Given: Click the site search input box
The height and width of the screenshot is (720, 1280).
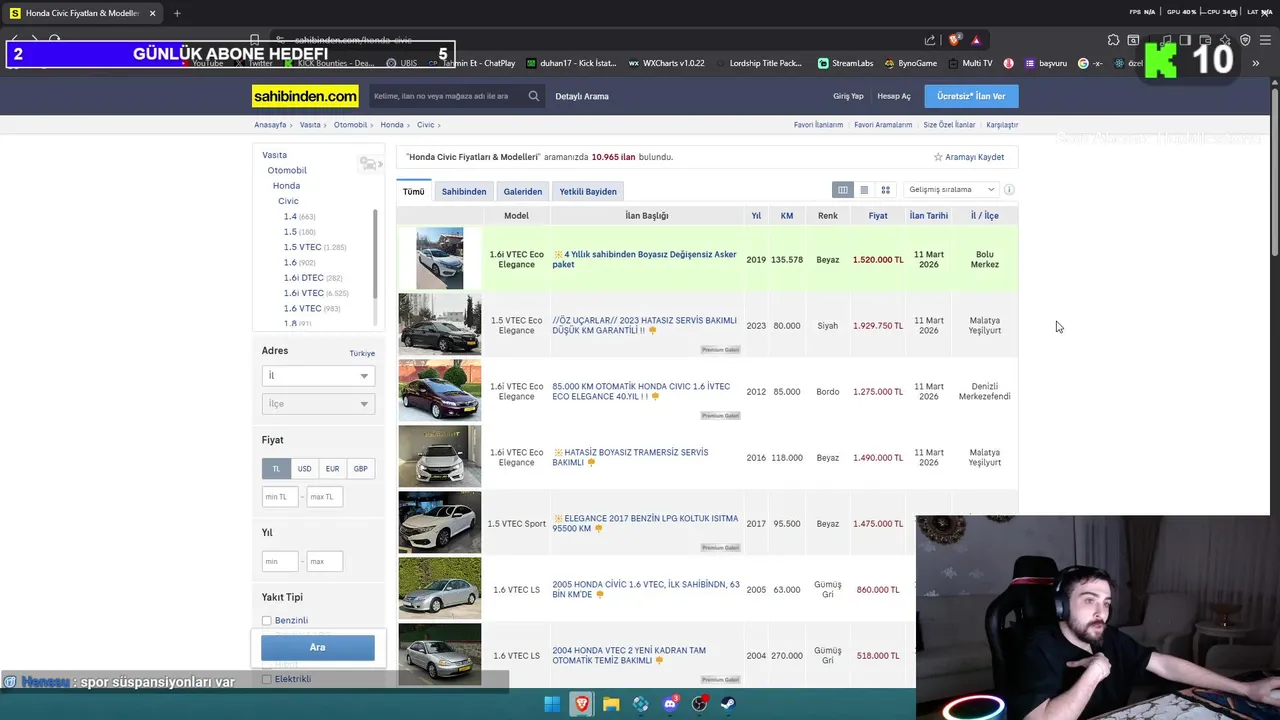Looking at the screenshot, I should tap(446, 96).
